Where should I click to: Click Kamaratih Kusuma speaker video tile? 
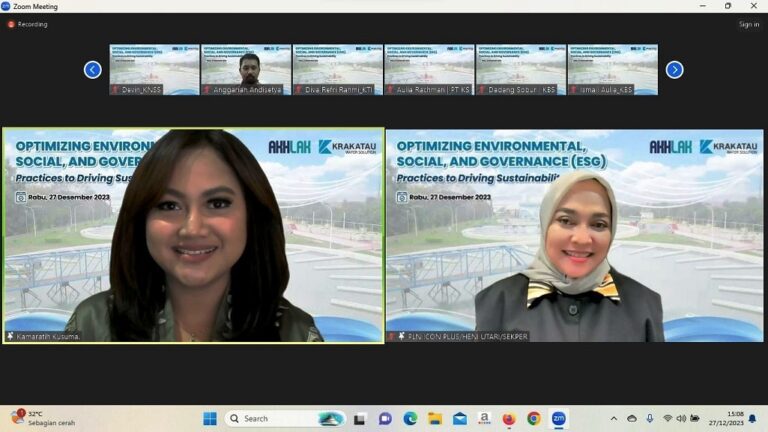[193, 236]
